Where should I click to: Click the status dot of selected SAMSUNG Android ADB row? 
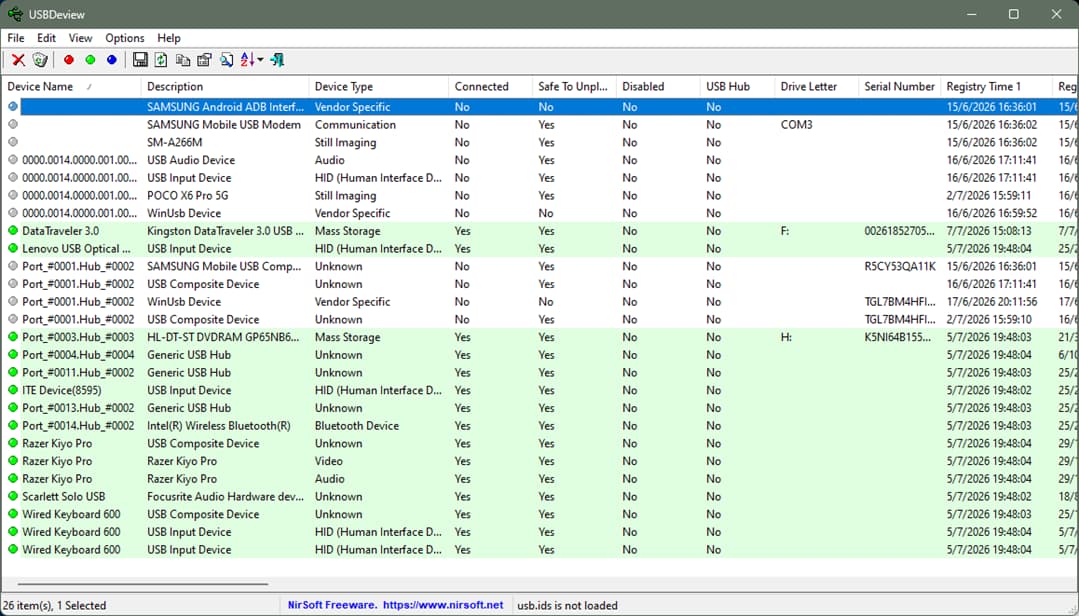tap(13, 107)
